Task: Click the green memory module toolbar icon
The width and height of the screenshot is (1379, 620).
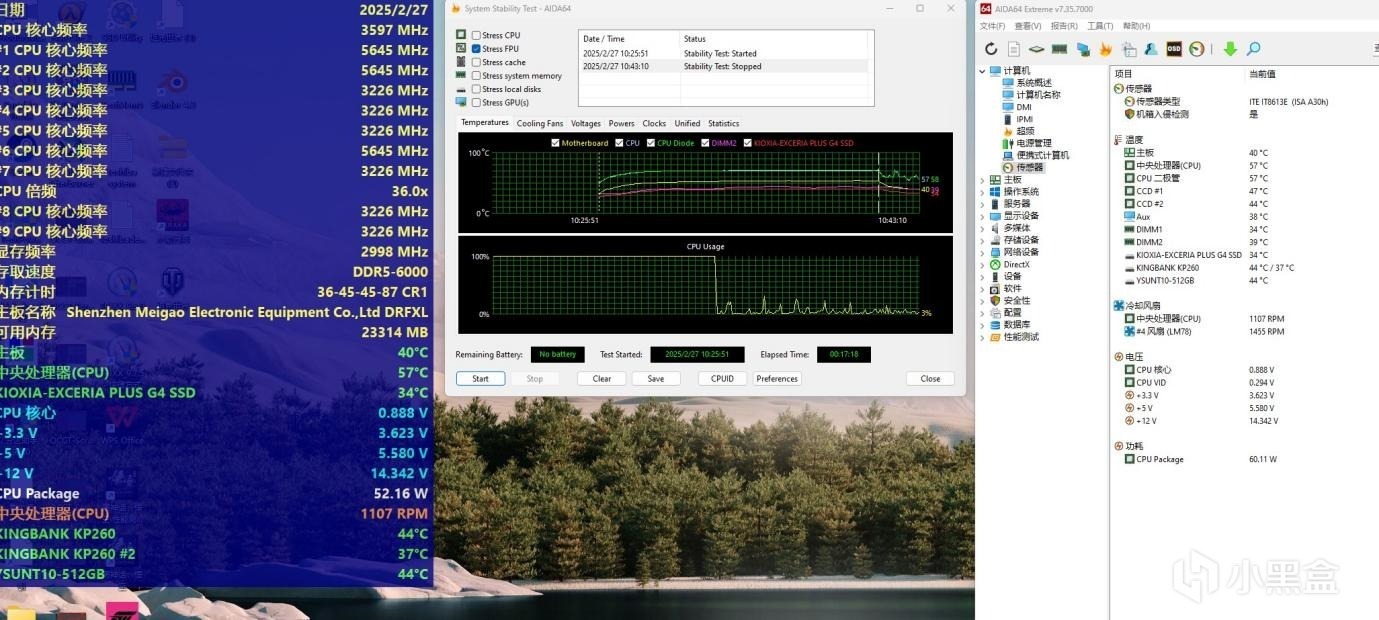Action: (x=1059, y=49)
